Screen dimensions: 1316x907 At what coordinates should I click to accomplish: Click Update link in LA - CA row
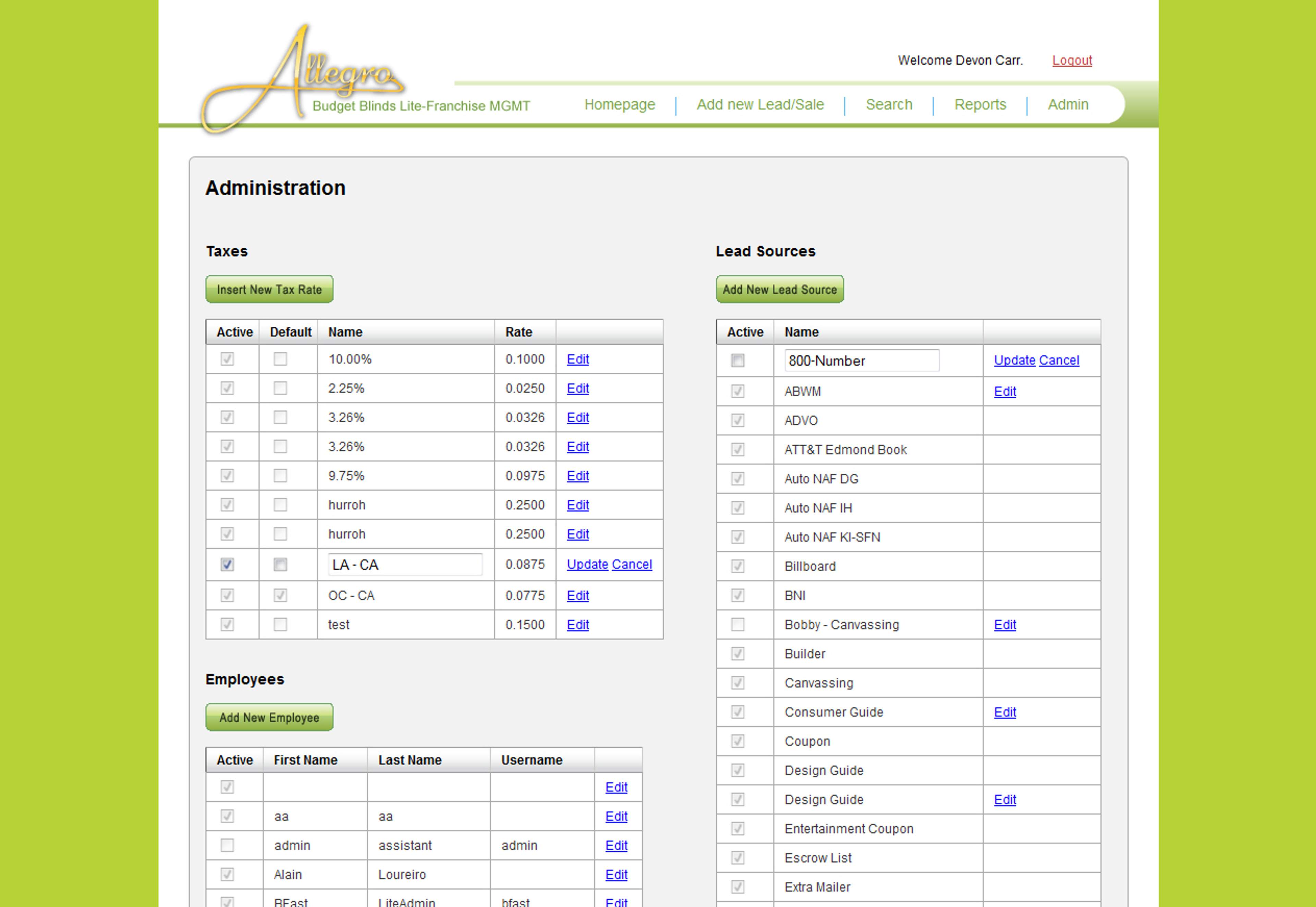(587, 564)
